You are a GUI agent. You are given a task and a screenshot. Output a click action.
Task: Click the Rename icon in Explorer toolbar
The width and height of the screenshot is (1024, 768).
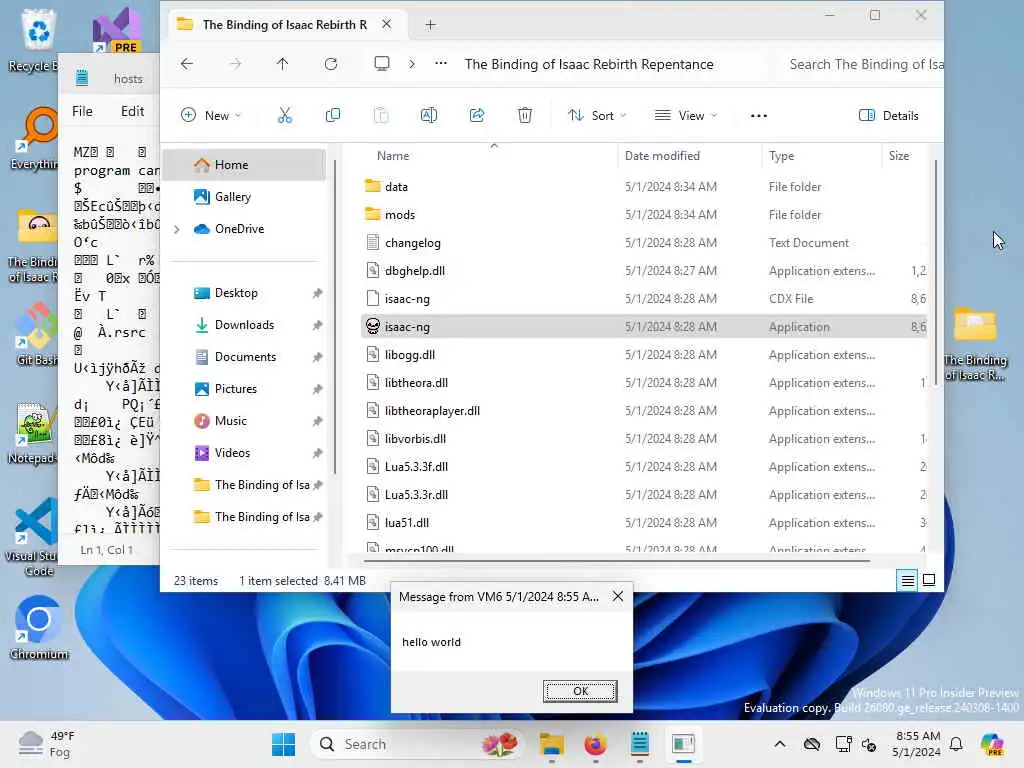[429, 116]
